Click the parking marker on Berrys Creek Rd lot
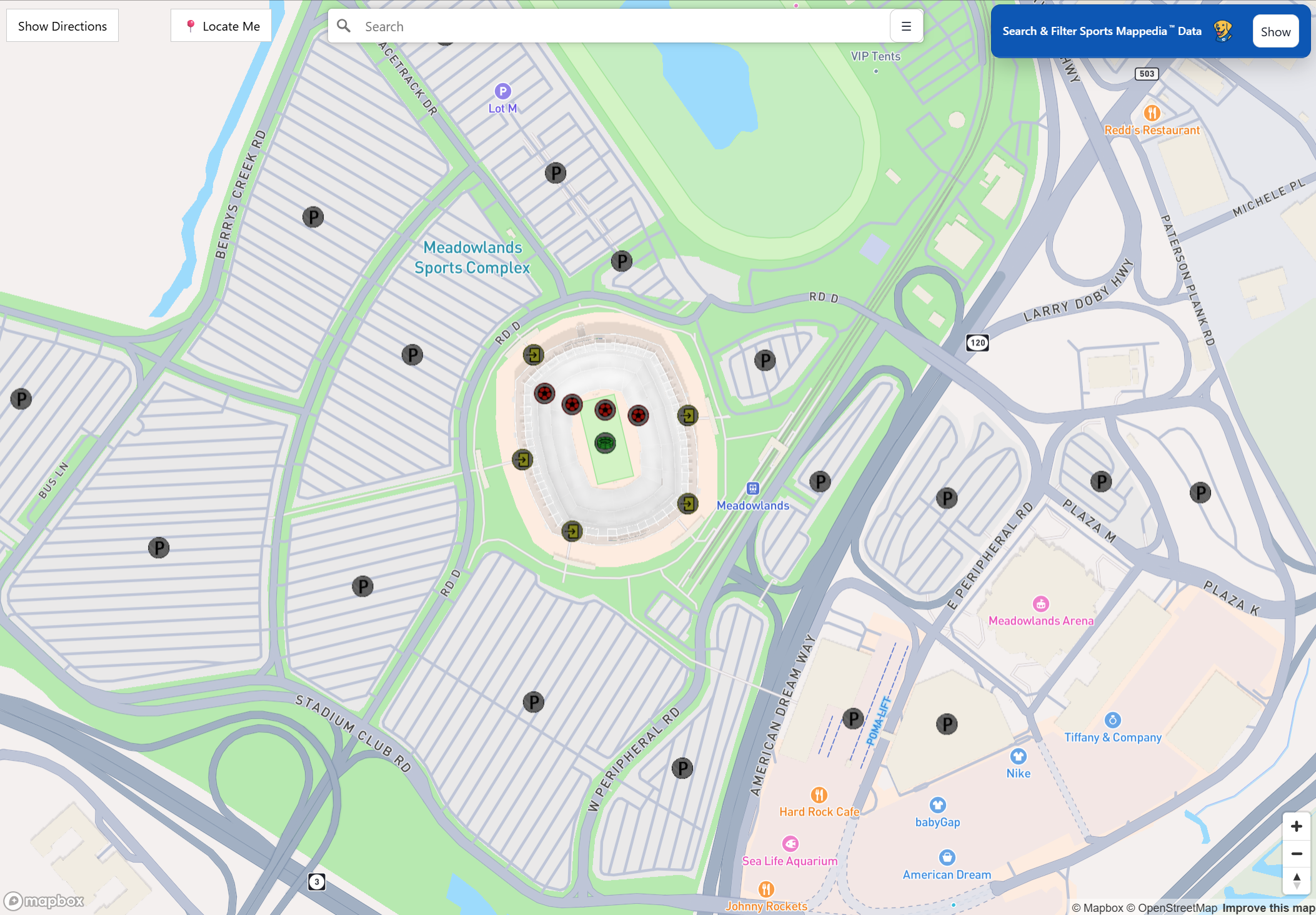This screenshot has height=915, width=1316. click(x=313, y=217)
